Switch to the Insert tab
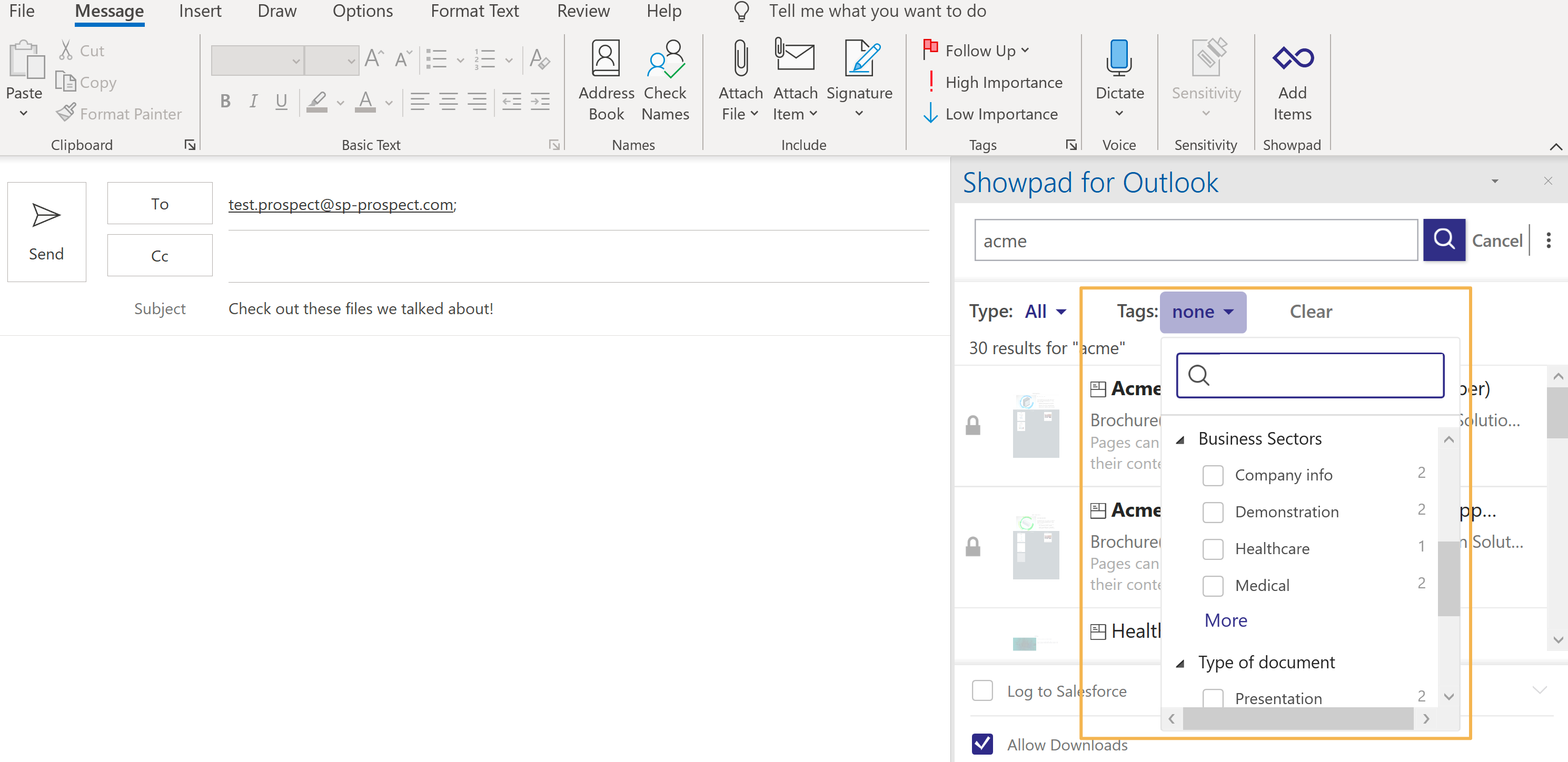 [200, 11]
